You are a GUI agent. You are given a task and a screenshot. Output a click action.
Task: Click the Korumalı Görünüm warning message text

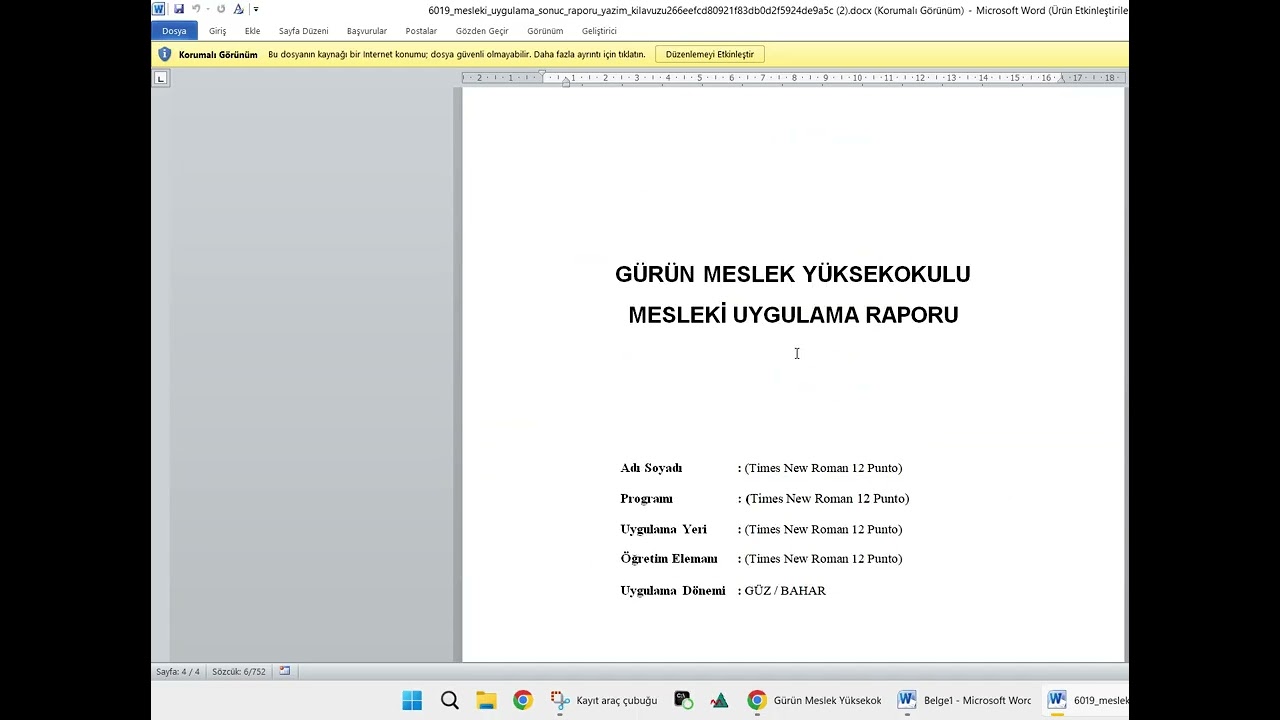click(457, 54)
